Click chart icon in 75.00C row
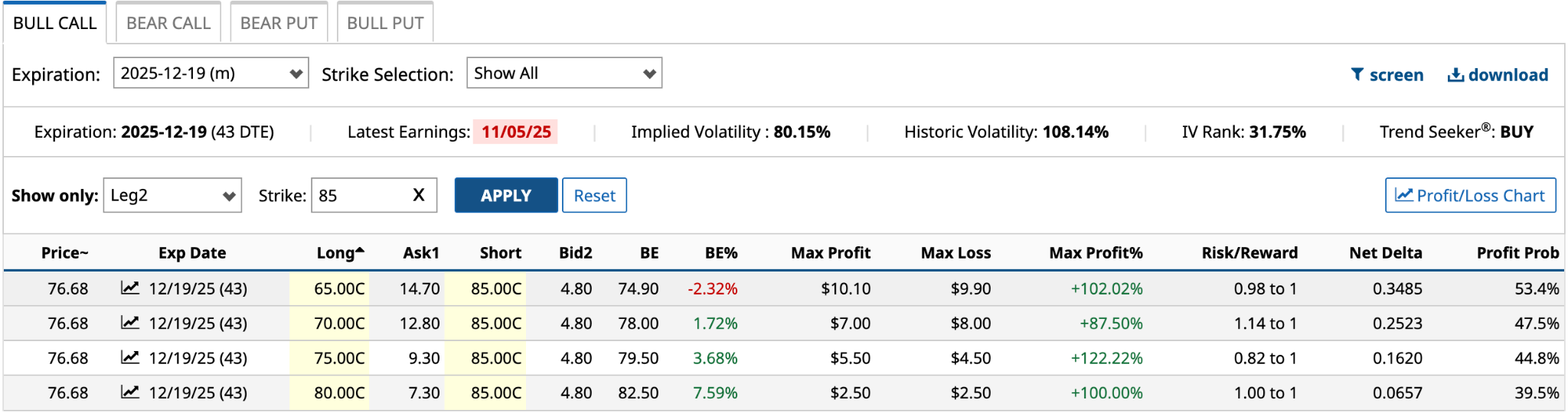The height and width of the screenshot is (413, 1568). pos(130,357)
